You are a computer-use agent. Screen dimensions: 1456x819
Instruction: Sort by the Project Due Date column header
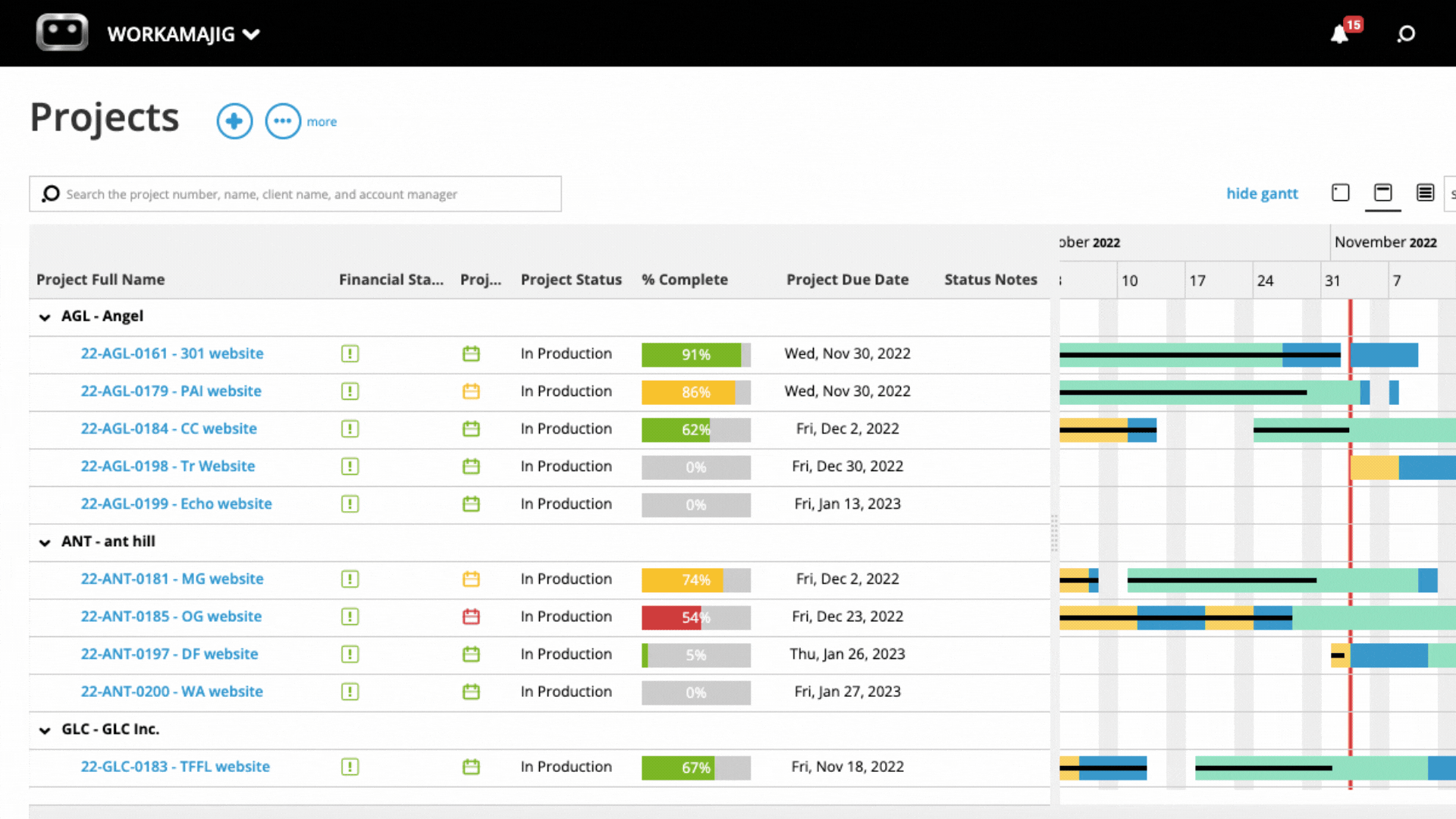[x=847, y=279]
